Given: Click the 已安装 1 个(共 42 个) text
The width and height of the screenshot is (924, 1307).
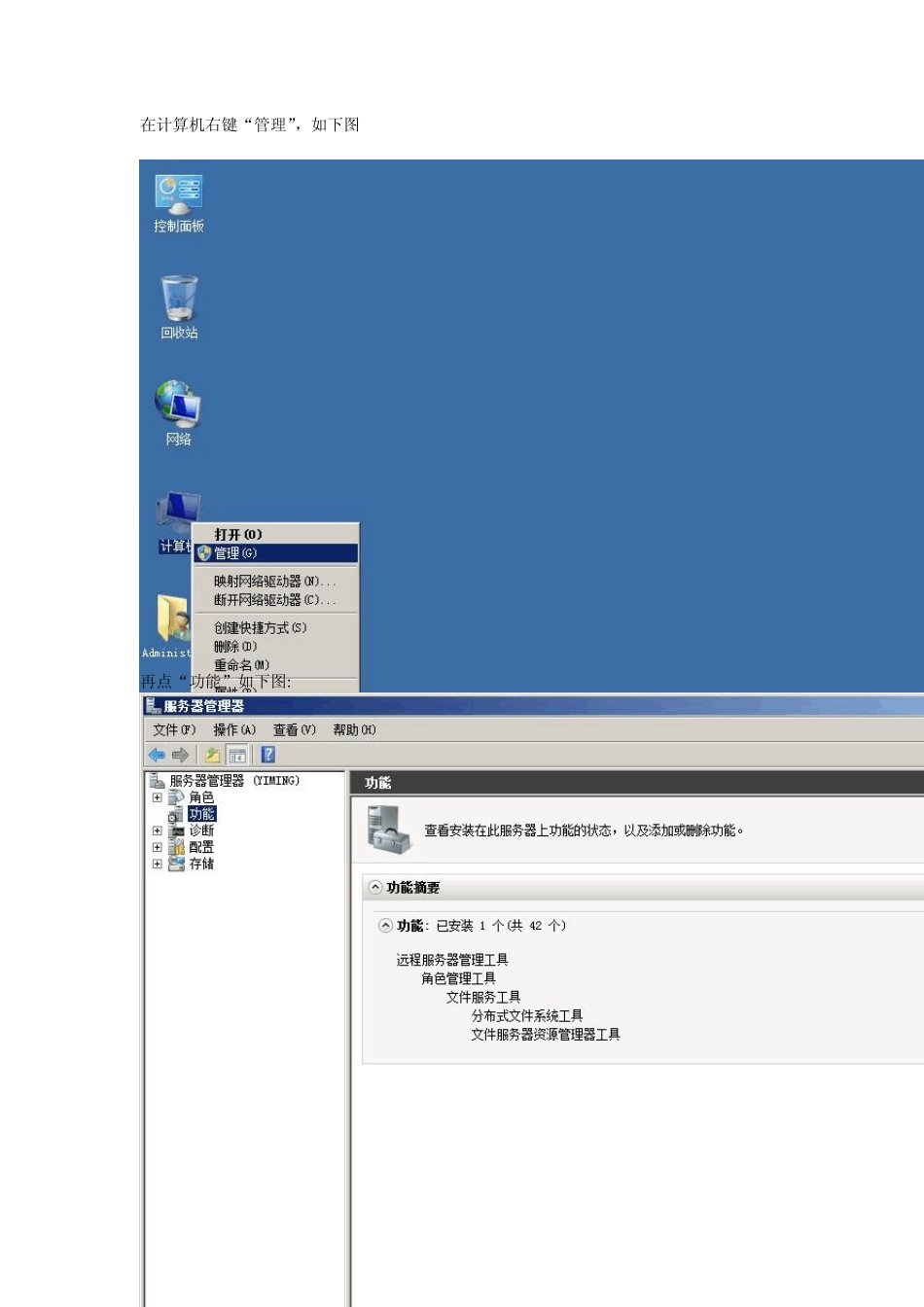Looking at the screenshot, I should [501, 926].
